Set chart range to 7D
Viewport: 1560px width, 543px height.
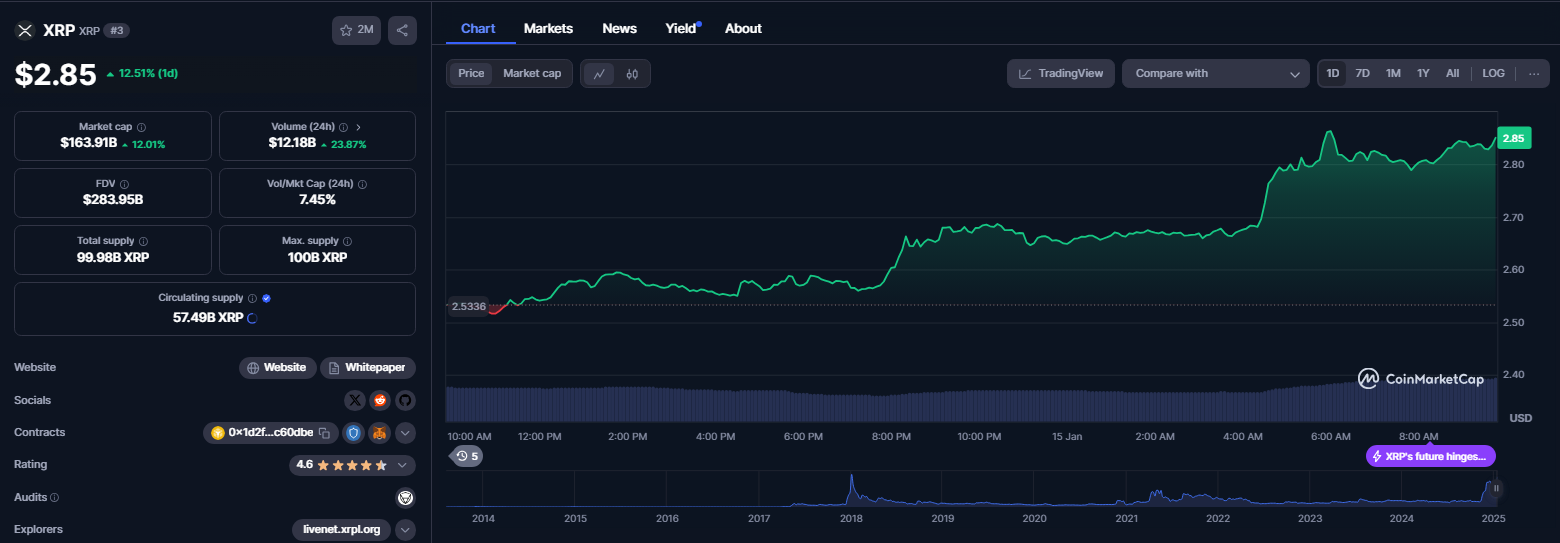click(1362, 73)
